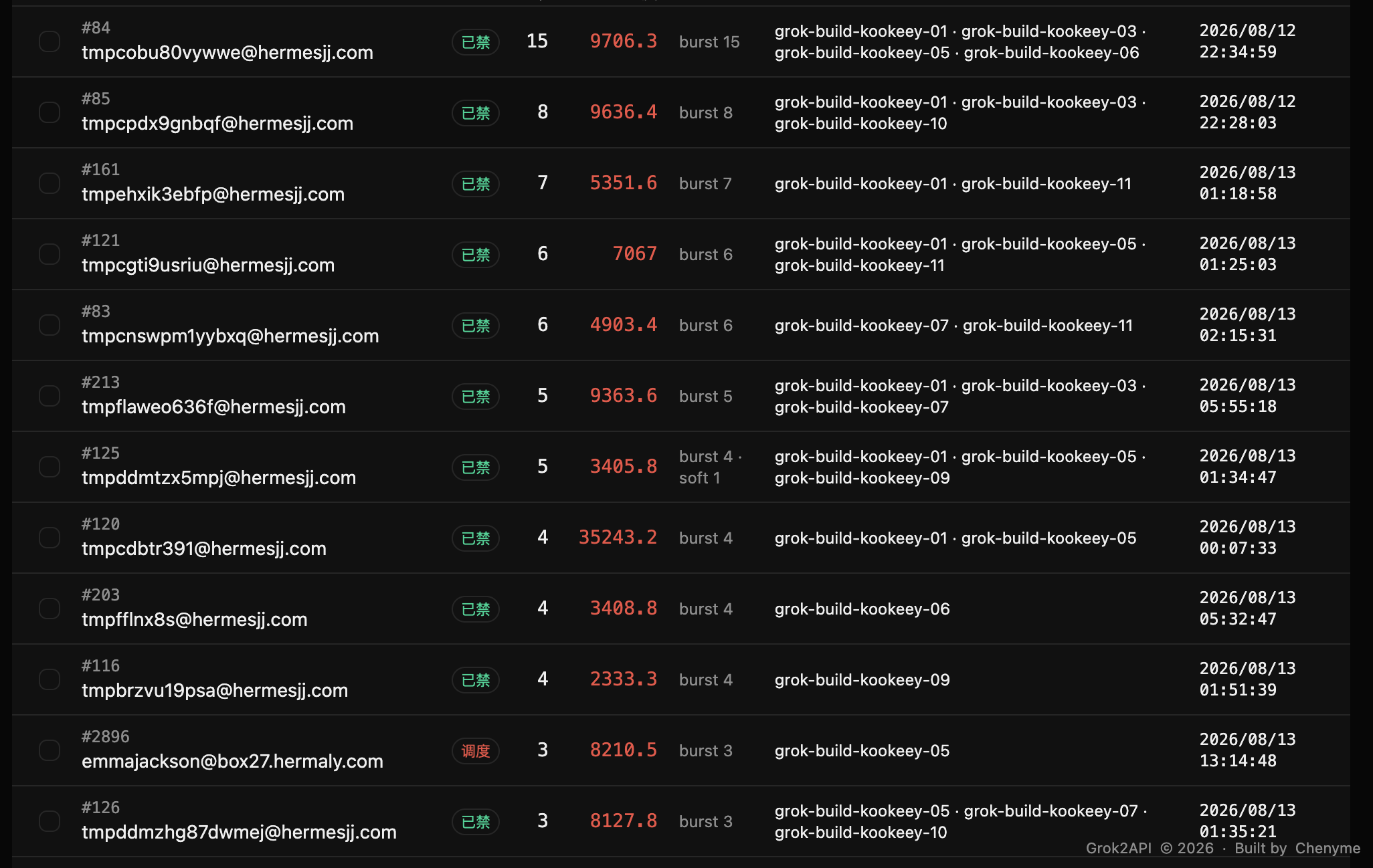Image resolution: width=1373 pixels, height=868 pixels.
Task: Click the 'burst 4 · soft 1' label
Action: [x=711, y=467]
